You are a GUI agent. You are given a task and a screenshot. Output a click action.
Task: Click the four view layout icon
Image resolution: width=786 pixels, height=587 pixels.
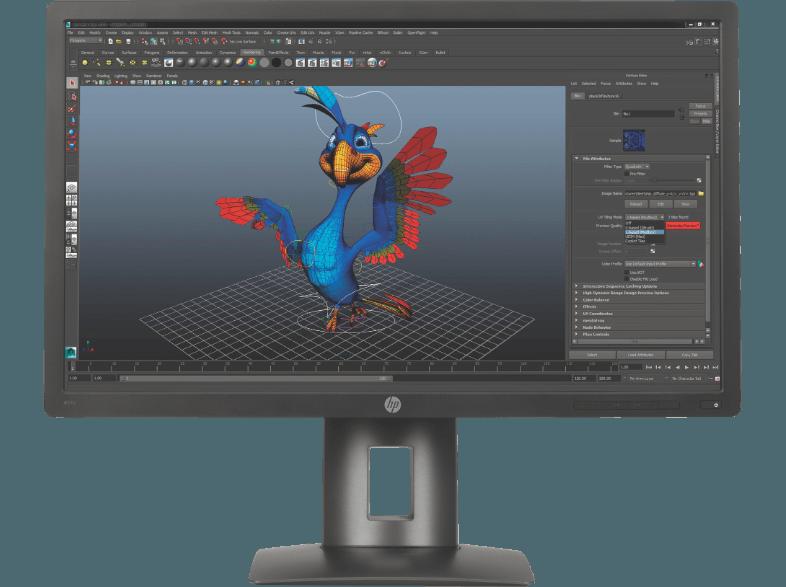(72, 201)
